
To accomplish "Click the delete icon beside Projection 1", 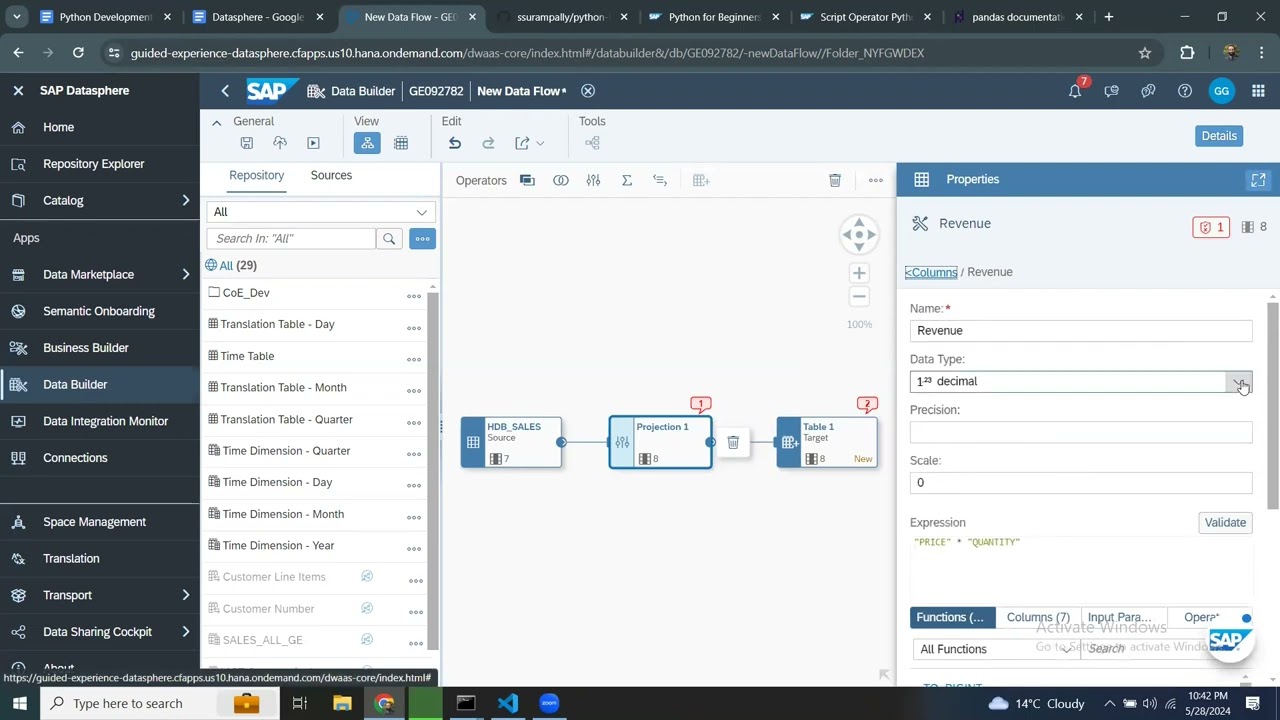I will (x=733, y=442).
